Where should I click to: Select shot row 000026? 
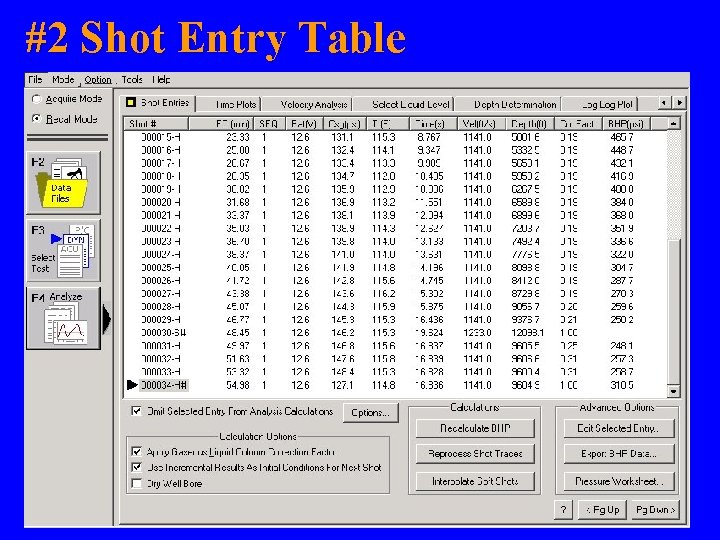[x=395, y=281]
